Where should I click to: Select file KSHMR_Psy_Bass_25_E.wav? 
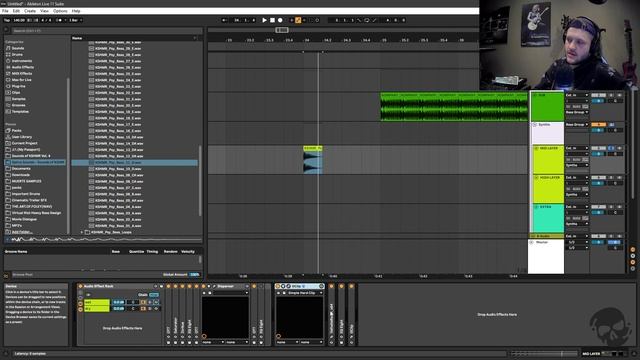point(118,73)
